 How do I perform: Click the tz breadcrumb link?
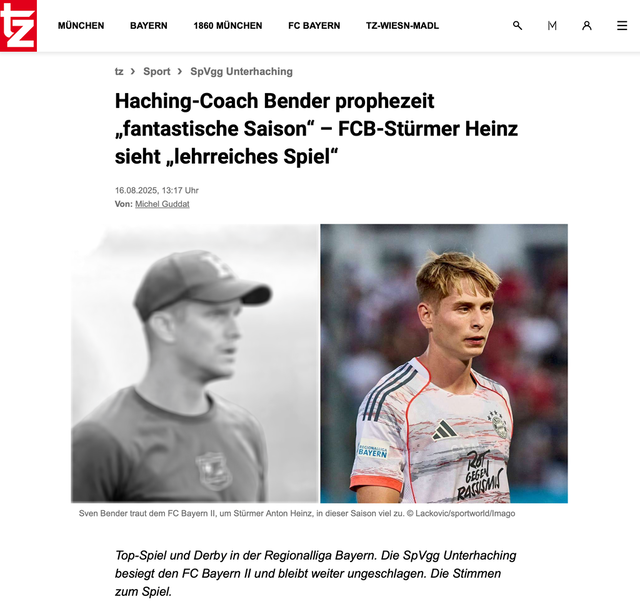coord(119,71)
